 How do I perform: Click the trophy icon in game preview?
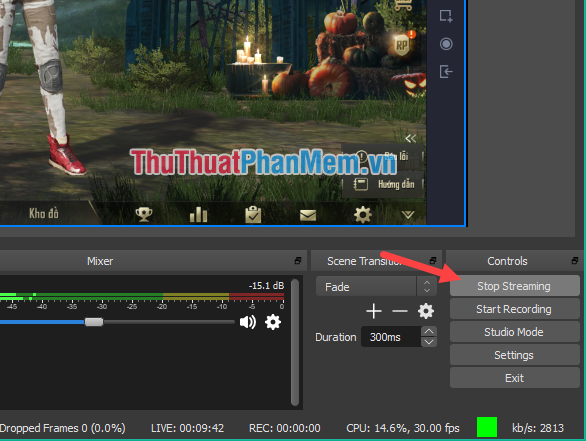(144, 215)
